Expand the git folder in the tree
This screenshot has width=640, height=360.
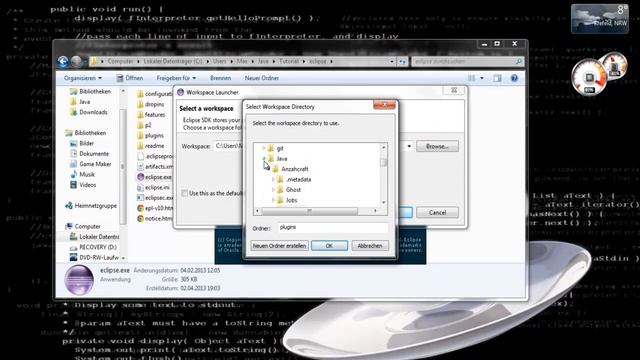(264, 148)
